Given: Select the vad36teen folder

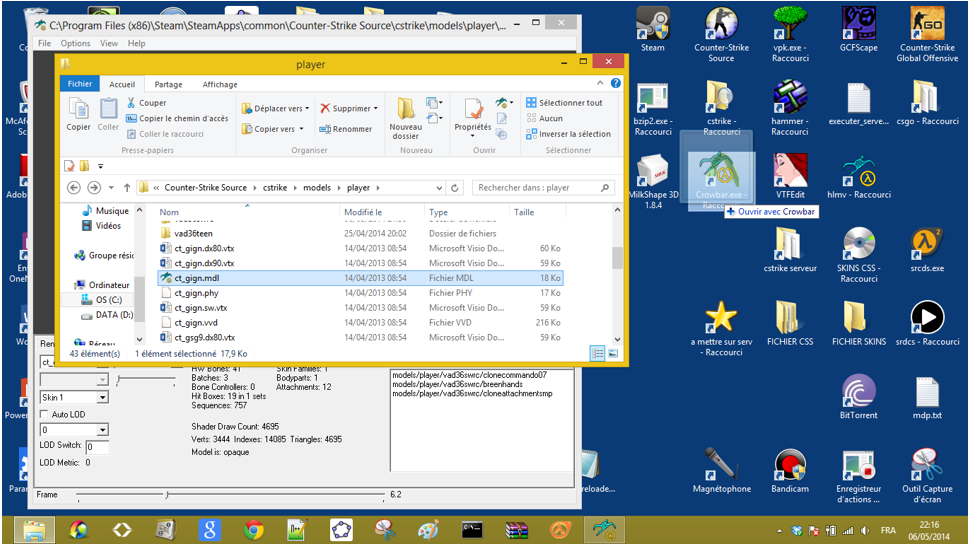Looking at the screenshot, I should [360, 233].
